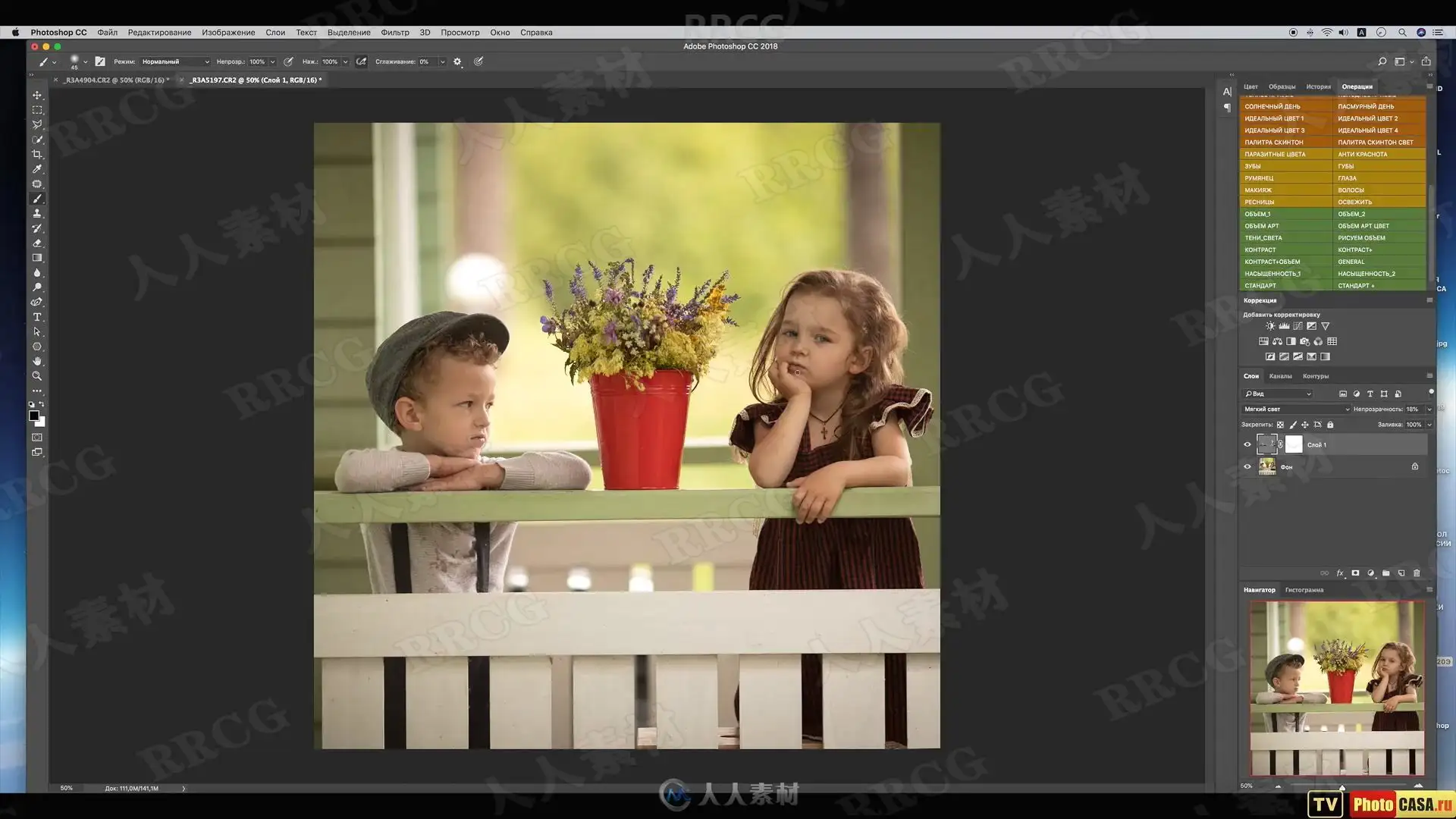Select the Eyedropper tool
Viewport: 1456px width, 819px height.
(x=36, y=169)
